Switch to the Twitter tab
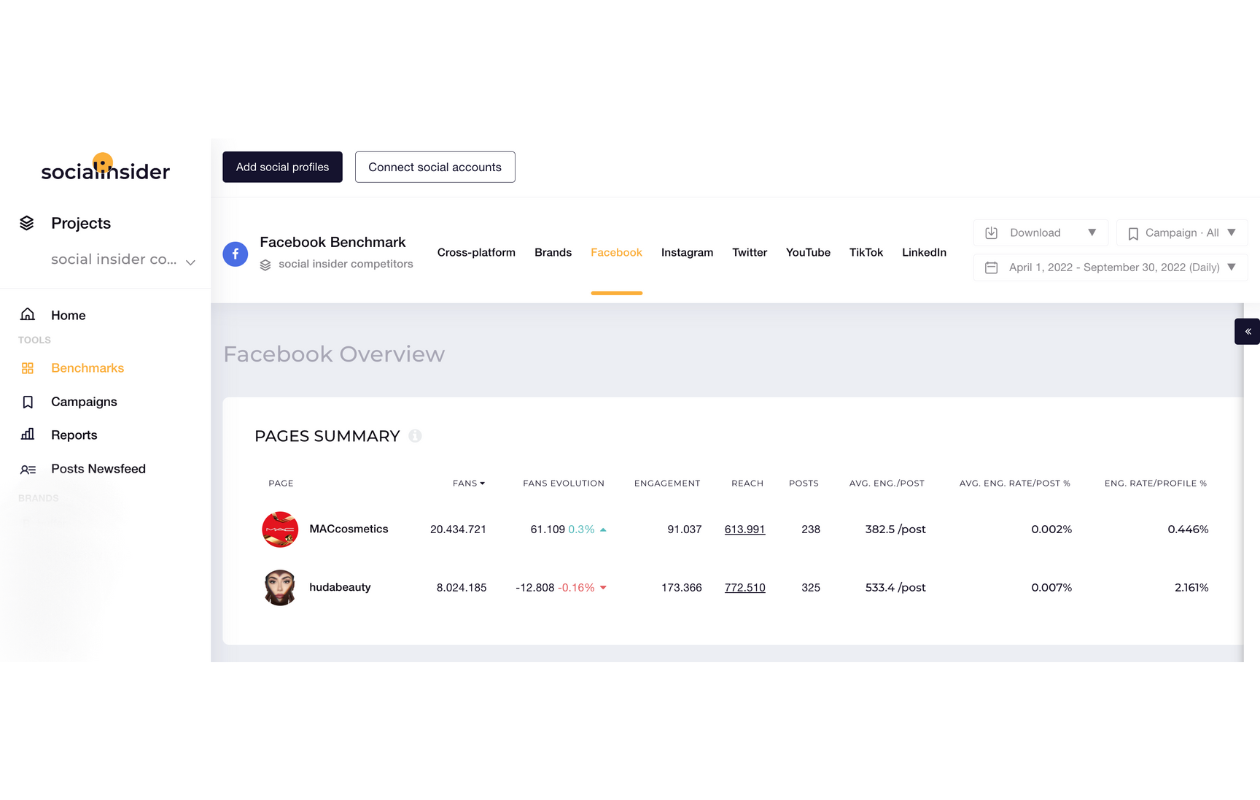1260x800 pixels. coord(749,253)
